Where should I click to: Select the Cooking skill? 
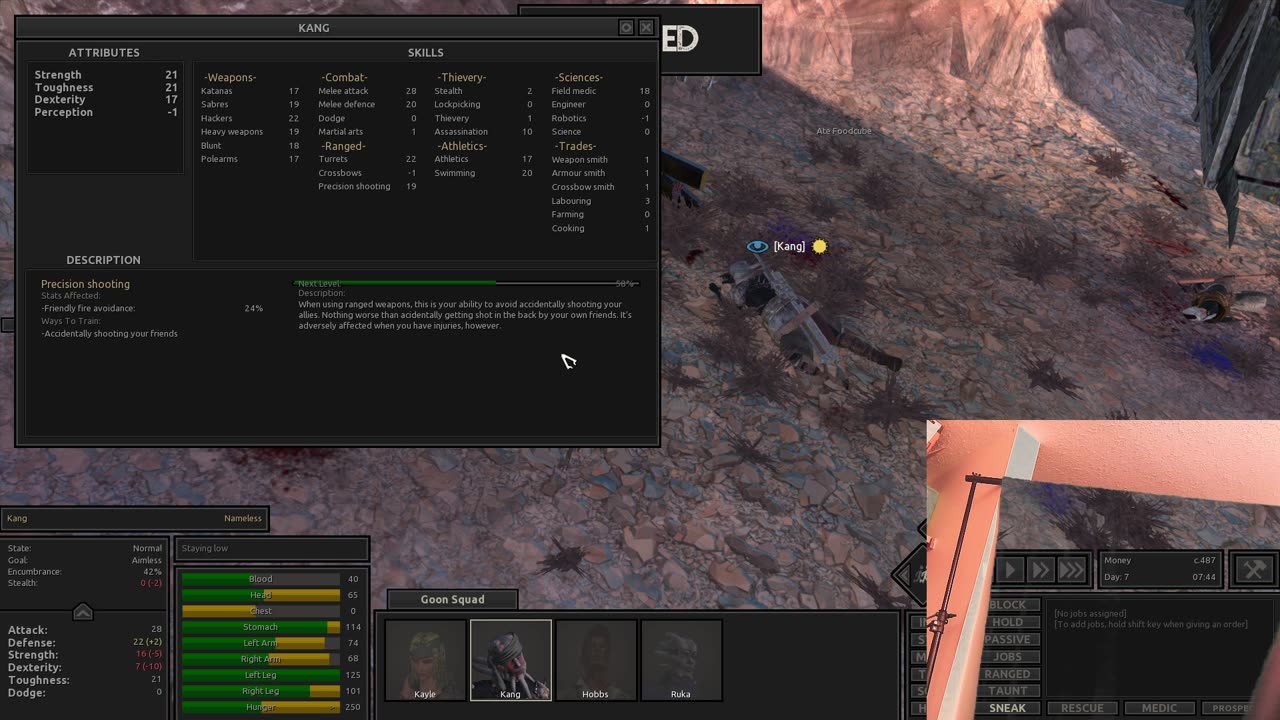[600, 228]
